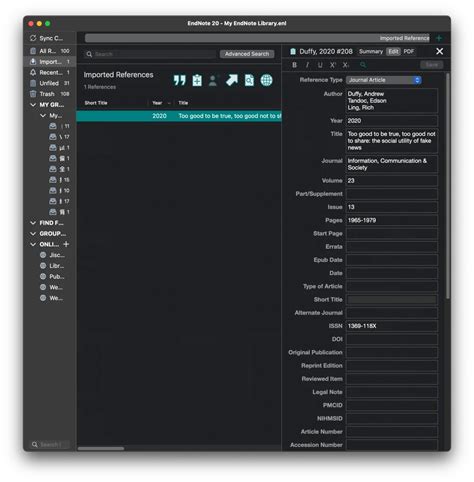
Task: Click the Journal field
Action: [x=392, y=164]
